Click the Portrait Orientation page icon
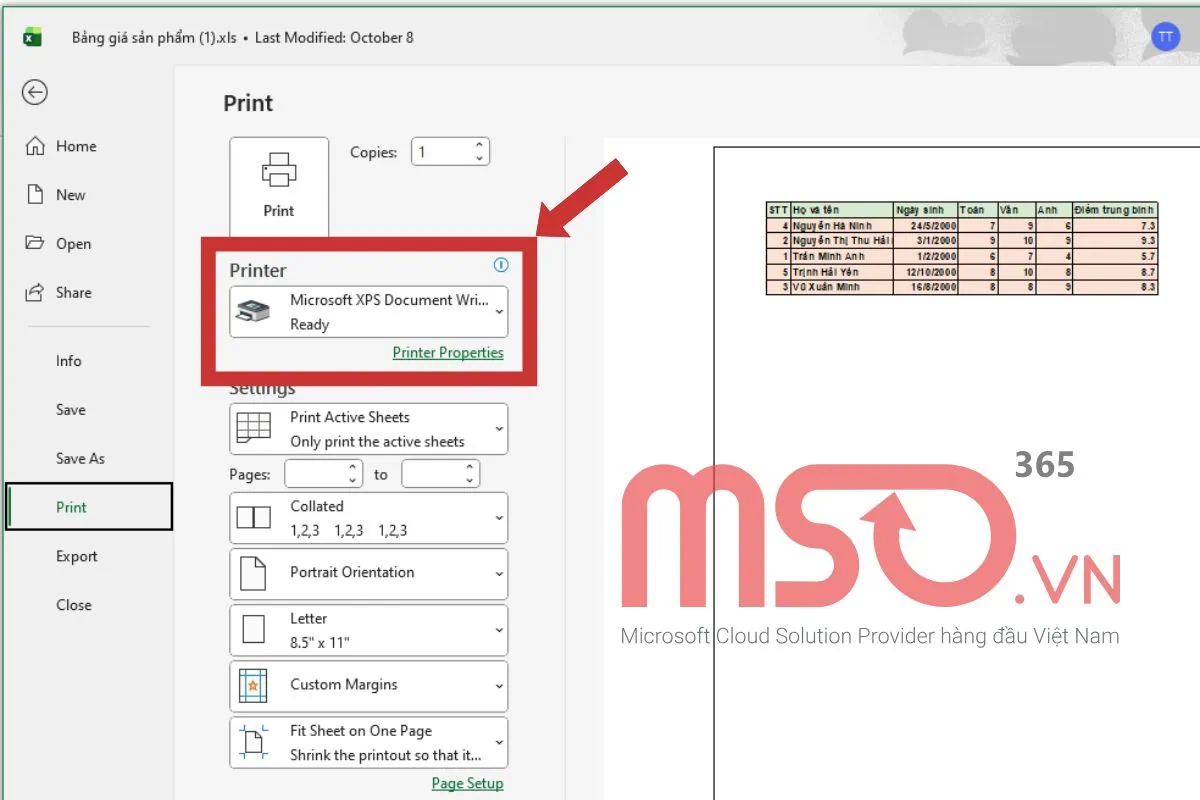Viewport: 1200px width, 800px height. [x=254, y=573]
